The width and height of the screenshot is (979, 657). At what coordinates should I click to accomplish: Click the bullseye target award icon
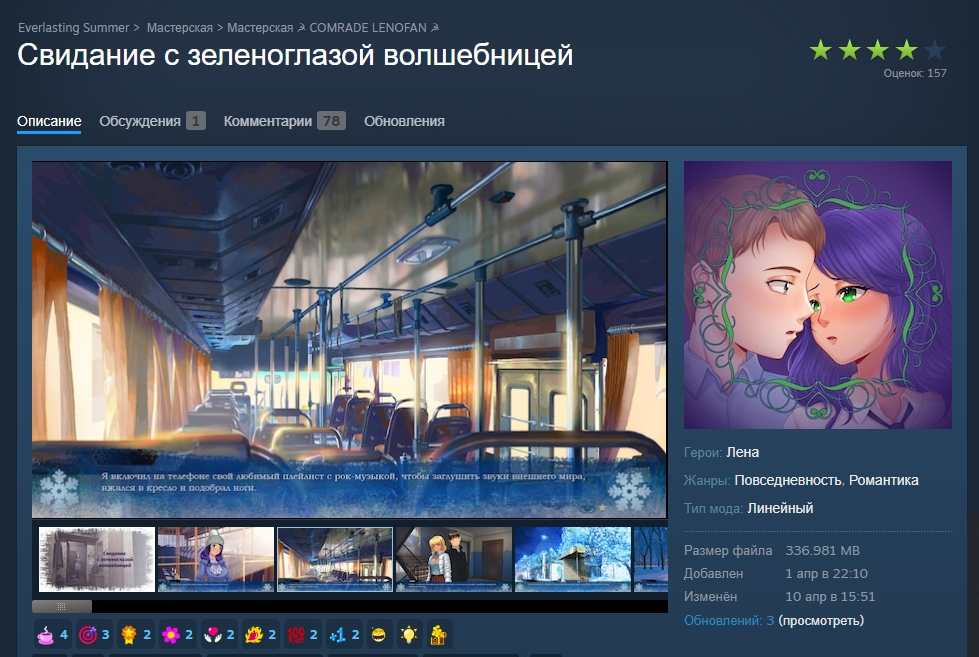coord(87,635)
